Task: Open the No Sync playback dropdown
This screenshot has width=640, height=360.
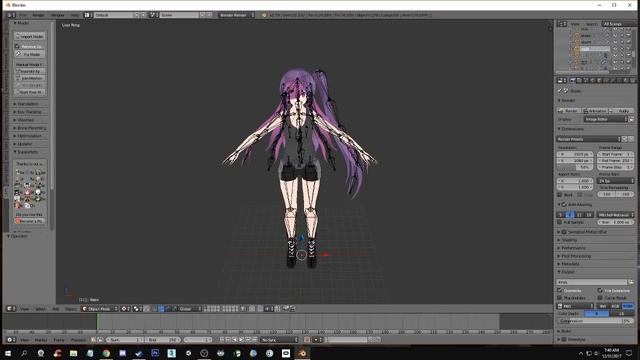Action: pos(280,340)
